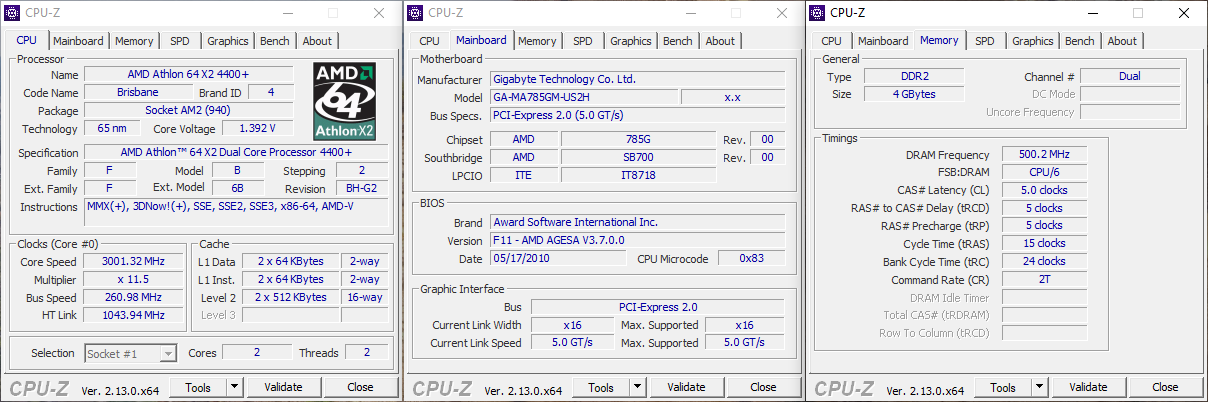
Task: Click the LPCIO value IT8718
Action: [x=638, y=175]
